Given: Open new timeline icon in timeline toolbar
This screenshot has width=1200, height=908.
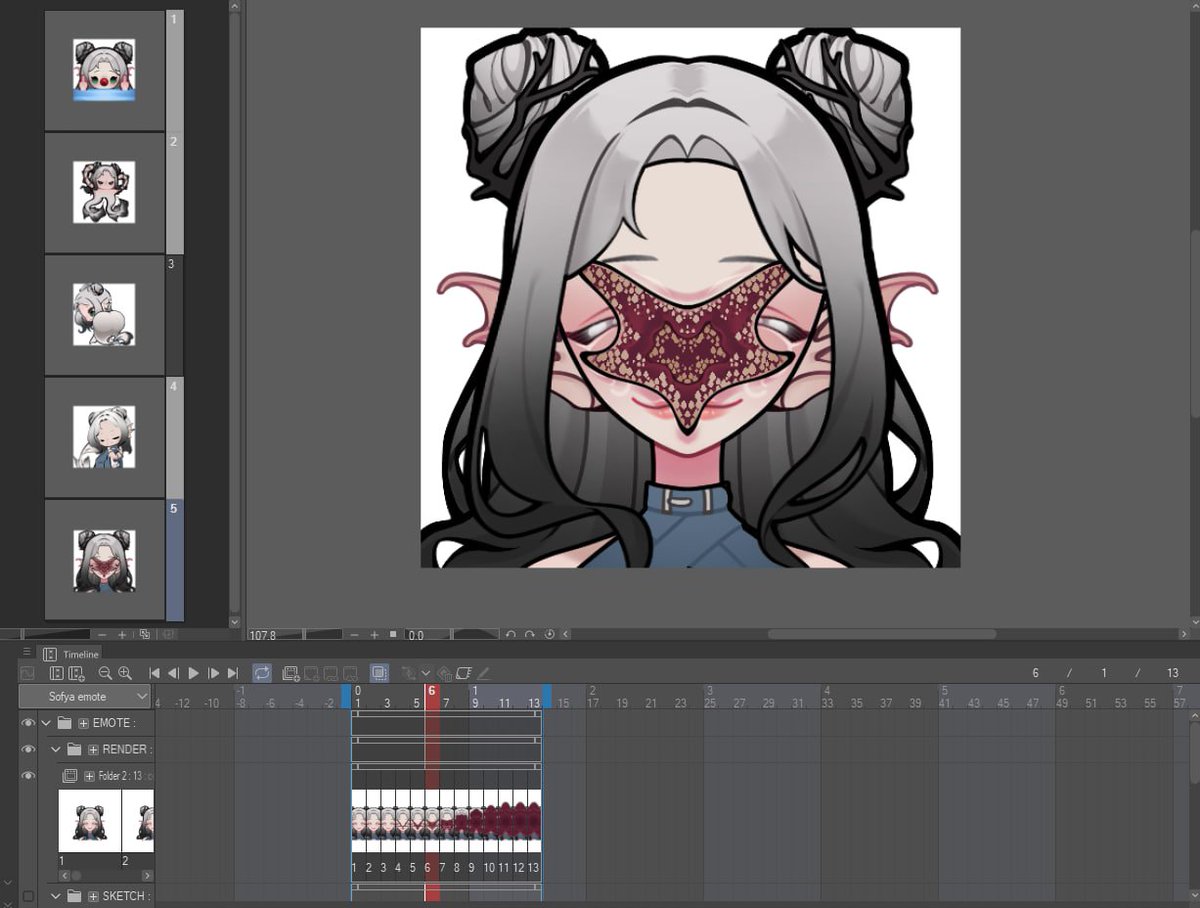Looking at the screenshot, I should coord(76,673).
